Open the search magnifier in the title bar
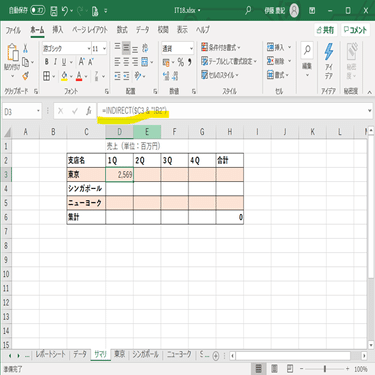Screen dimensions: 375x375 coord(248,11)
